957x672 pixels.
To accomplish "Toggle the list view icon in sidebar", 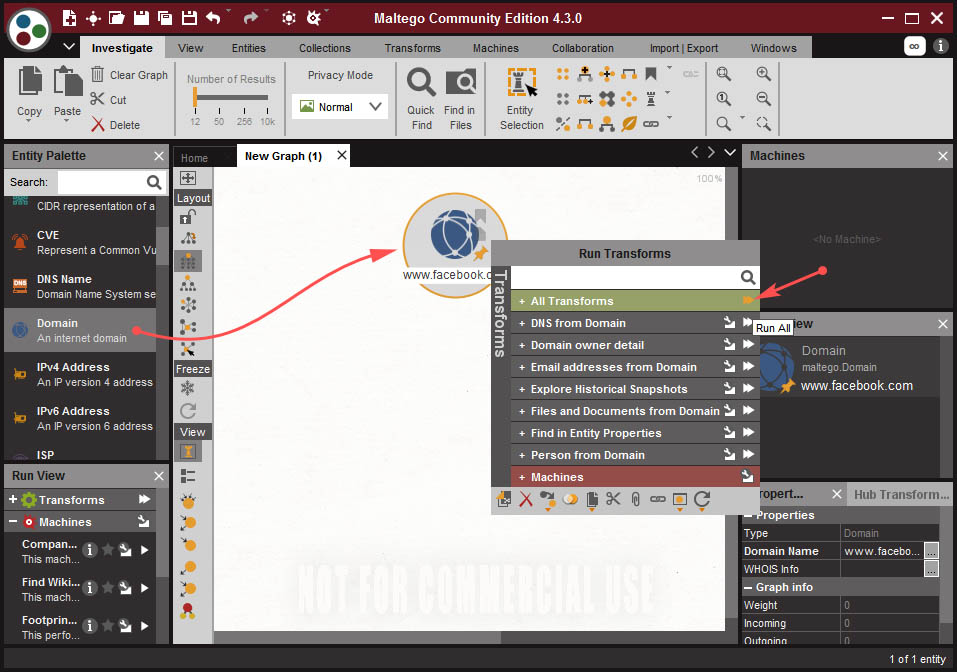I will [188, 477].
